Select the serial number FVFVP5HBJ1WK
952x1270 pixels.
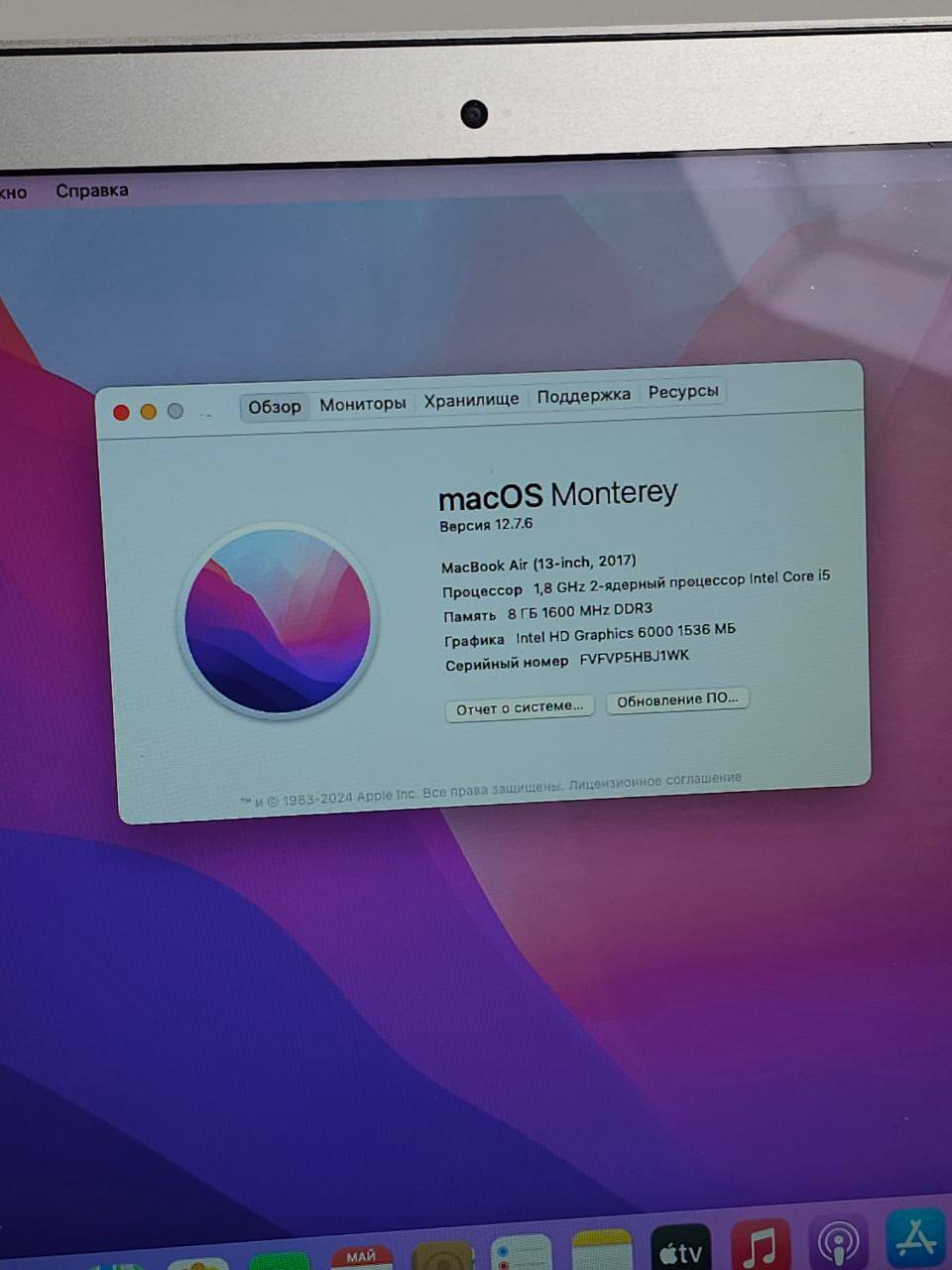[635, 658]
